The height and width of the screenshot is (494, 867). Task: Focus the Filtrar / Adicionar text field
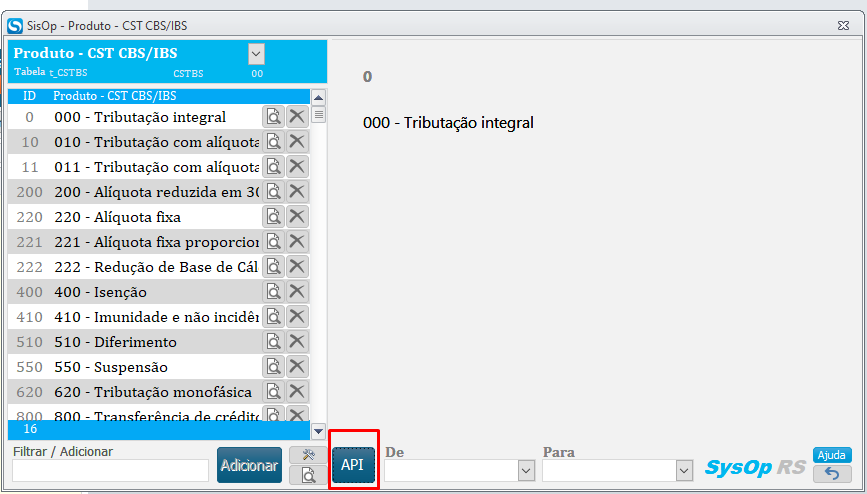pos(110,470)
